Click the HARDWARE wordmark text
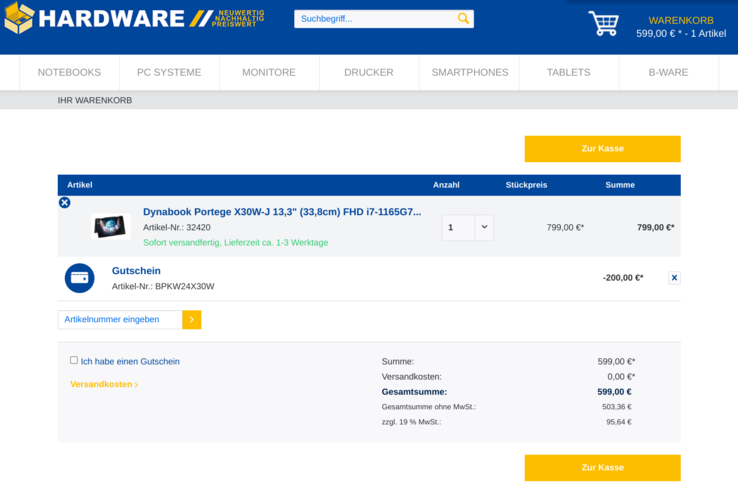 click(112, 18)
